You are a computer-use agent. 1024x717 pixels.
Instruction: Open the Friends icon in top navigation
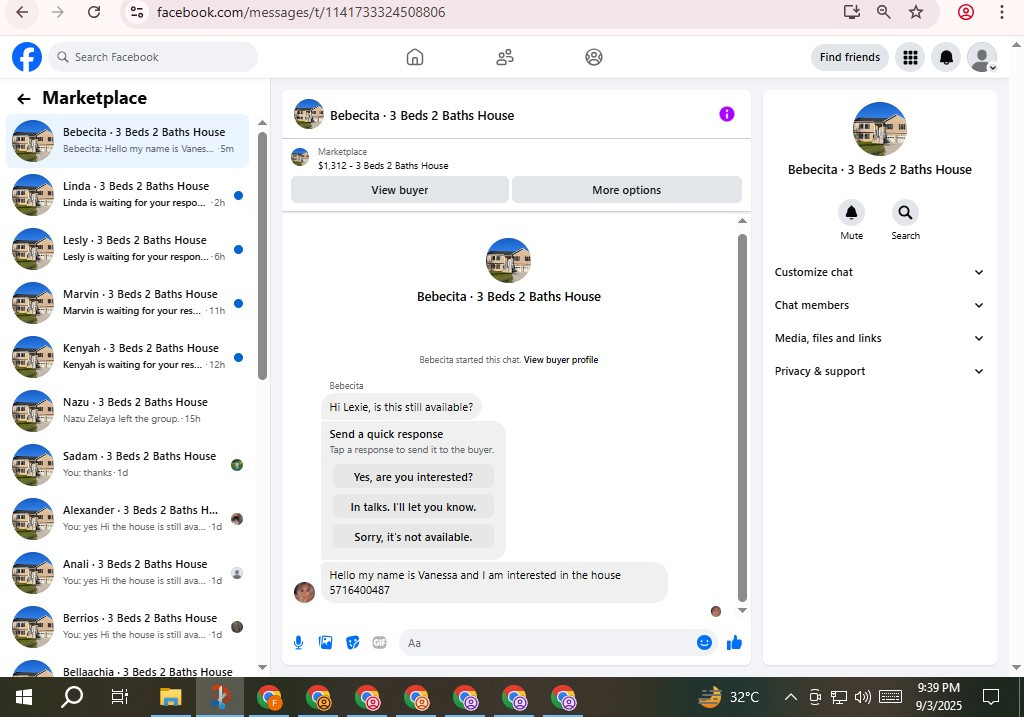coord(505,57)
